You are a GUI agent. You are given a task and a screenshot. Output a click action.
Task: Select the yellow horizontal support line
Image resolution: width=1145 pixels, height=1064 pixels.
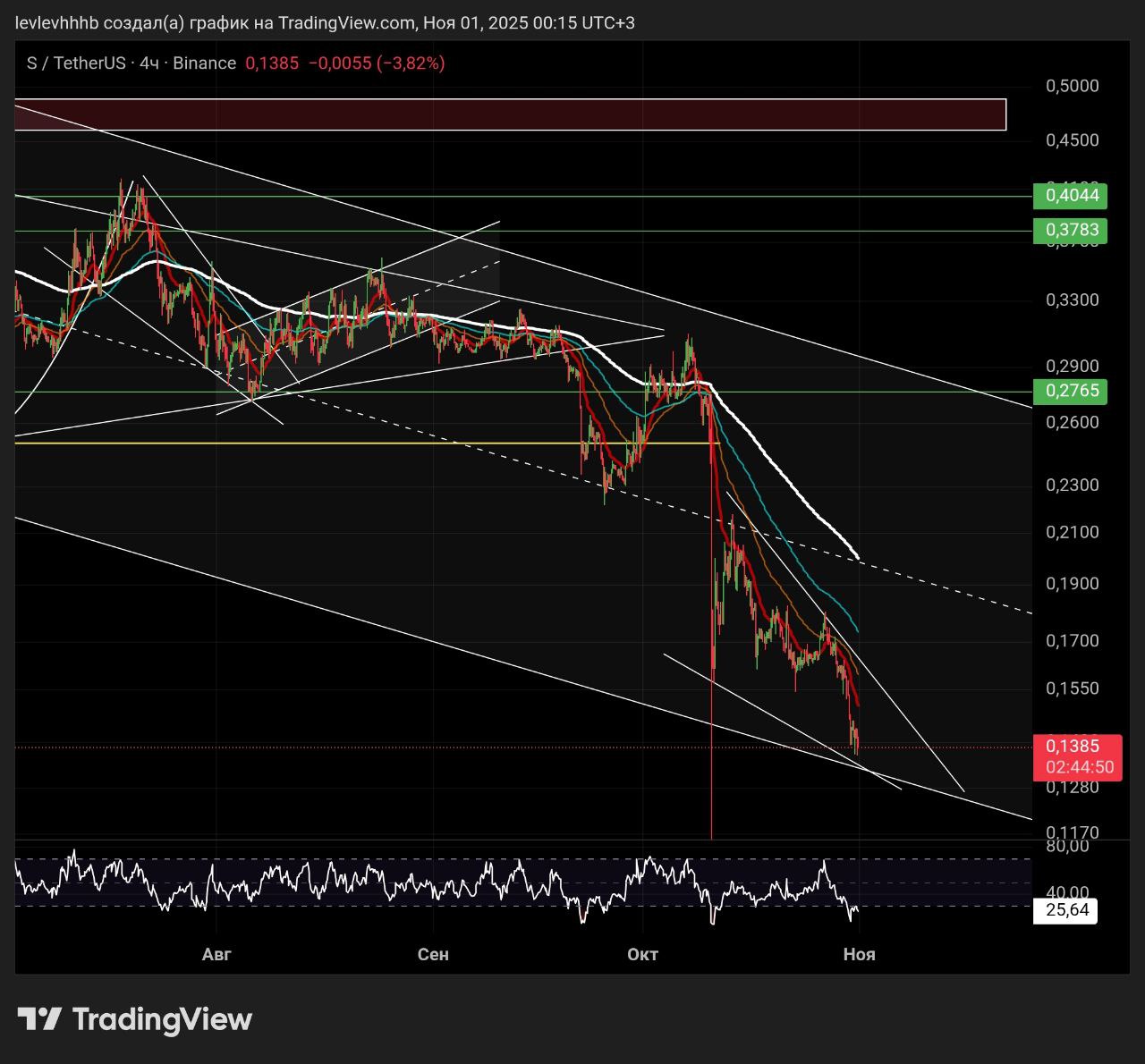coord(367,443)
